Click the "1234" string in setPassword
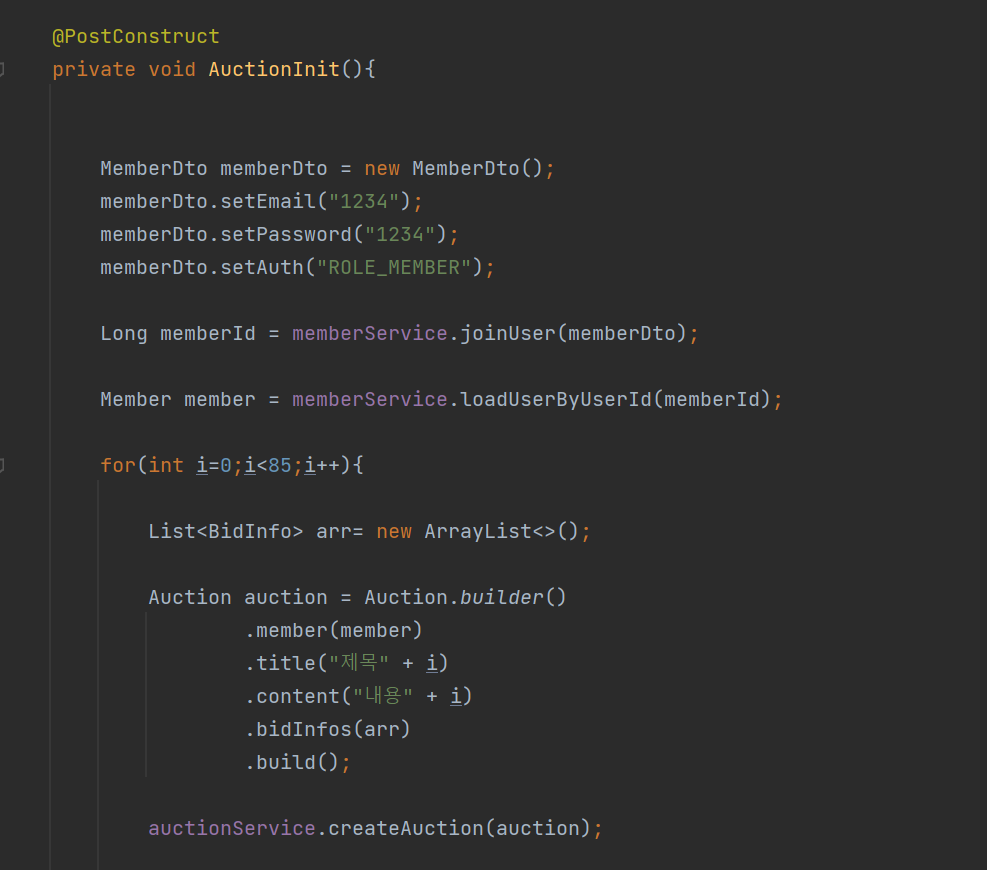Viewport: 987px width, 870px height. click(x=400, y=234)
